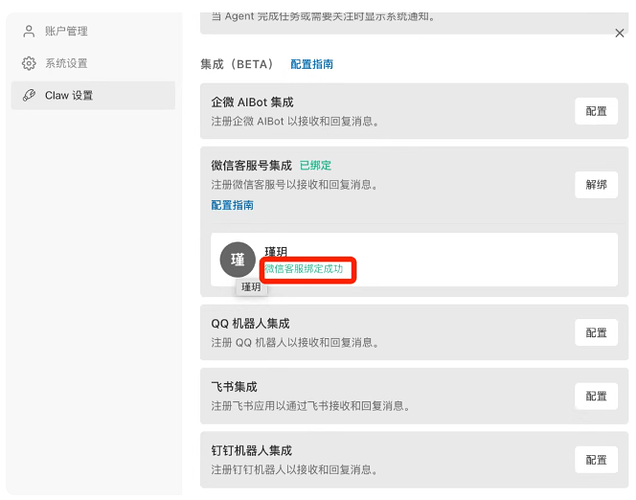636x500 pixels.
Task: Click the account management person icon
Action: 29,31
